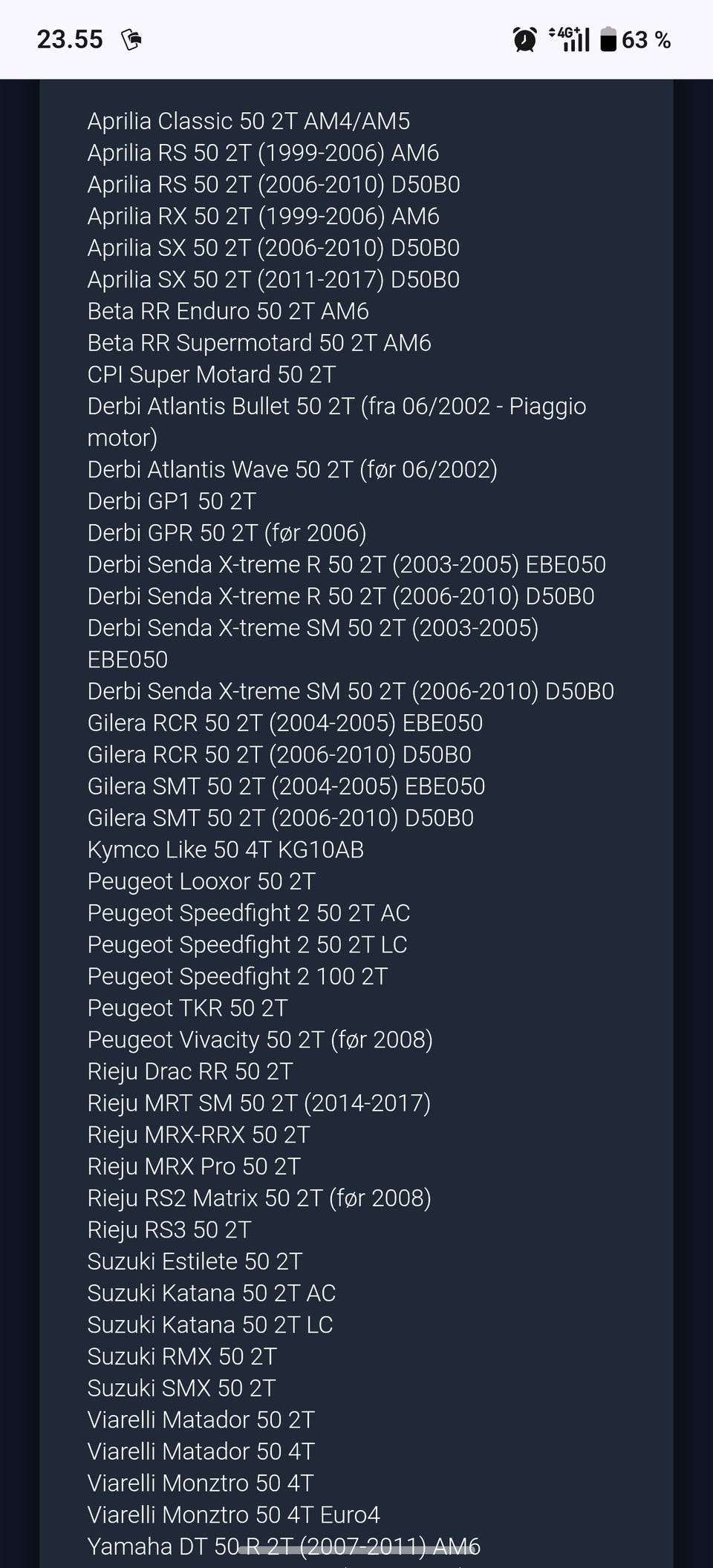Tap the bottom navigation gesture handle bar
The width and height of the screenshot is (713, 1568).
pyautogui.click(x=356, y=1546)
